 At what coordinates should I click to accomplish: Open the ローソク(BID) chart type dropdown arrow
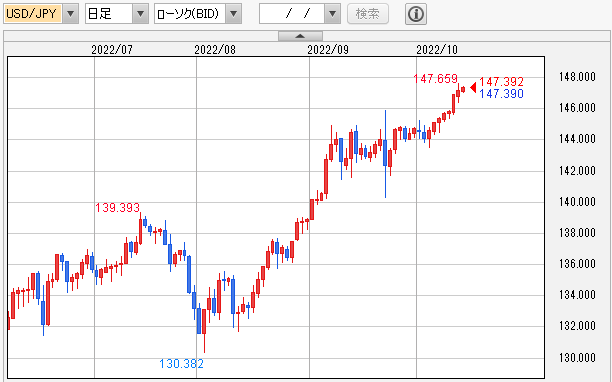pyautogui.click(x=233, y=14)
